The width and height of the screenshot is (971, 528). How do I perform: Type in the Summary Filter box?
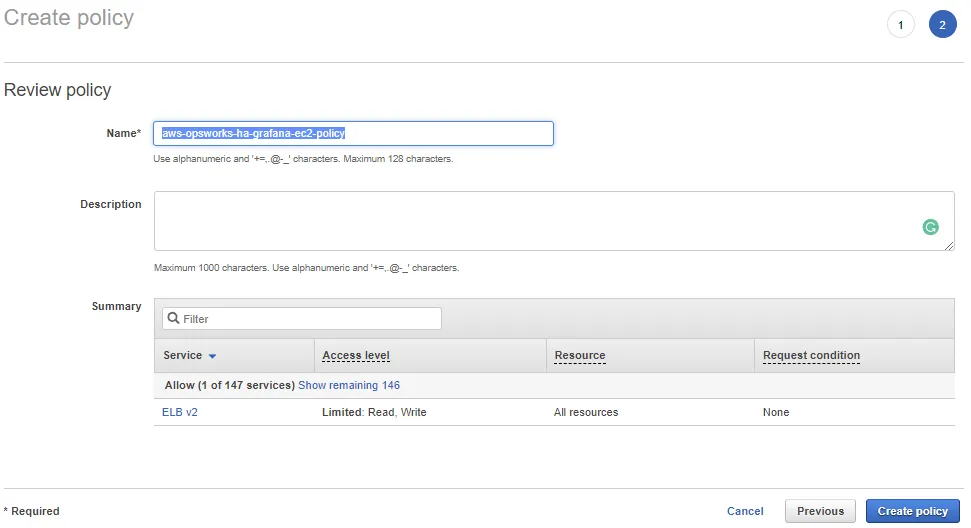click(310, 318)
